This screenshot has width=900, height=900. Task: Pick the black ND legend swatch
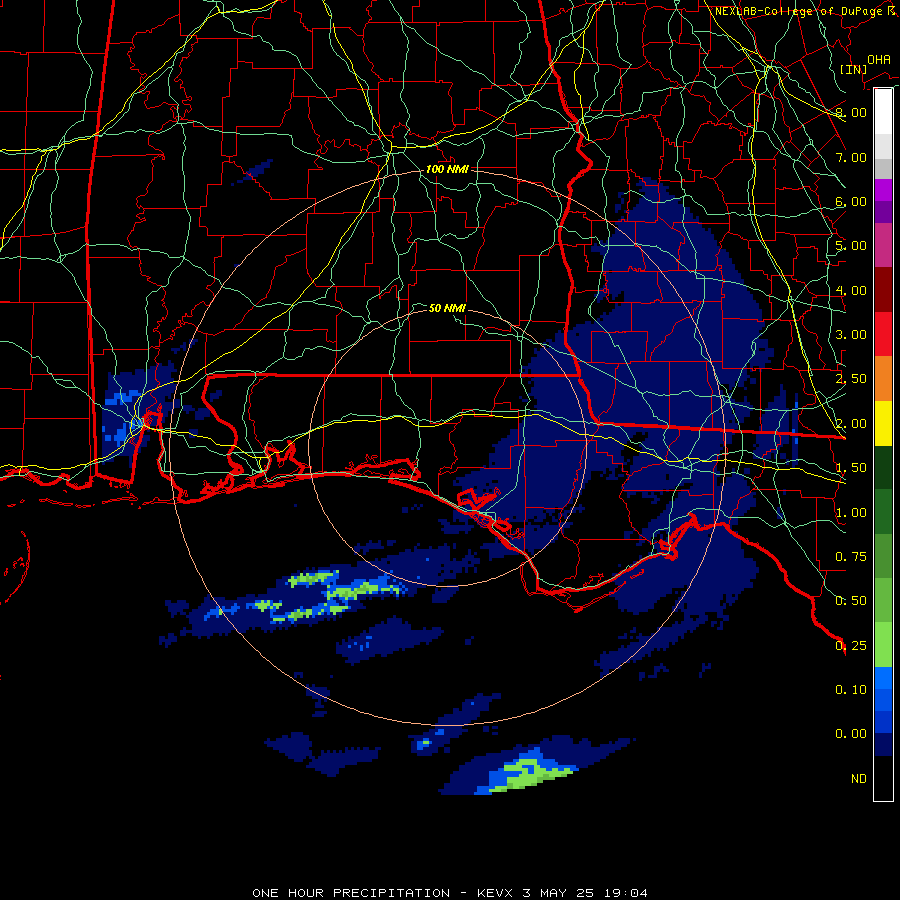pos(883,778)
